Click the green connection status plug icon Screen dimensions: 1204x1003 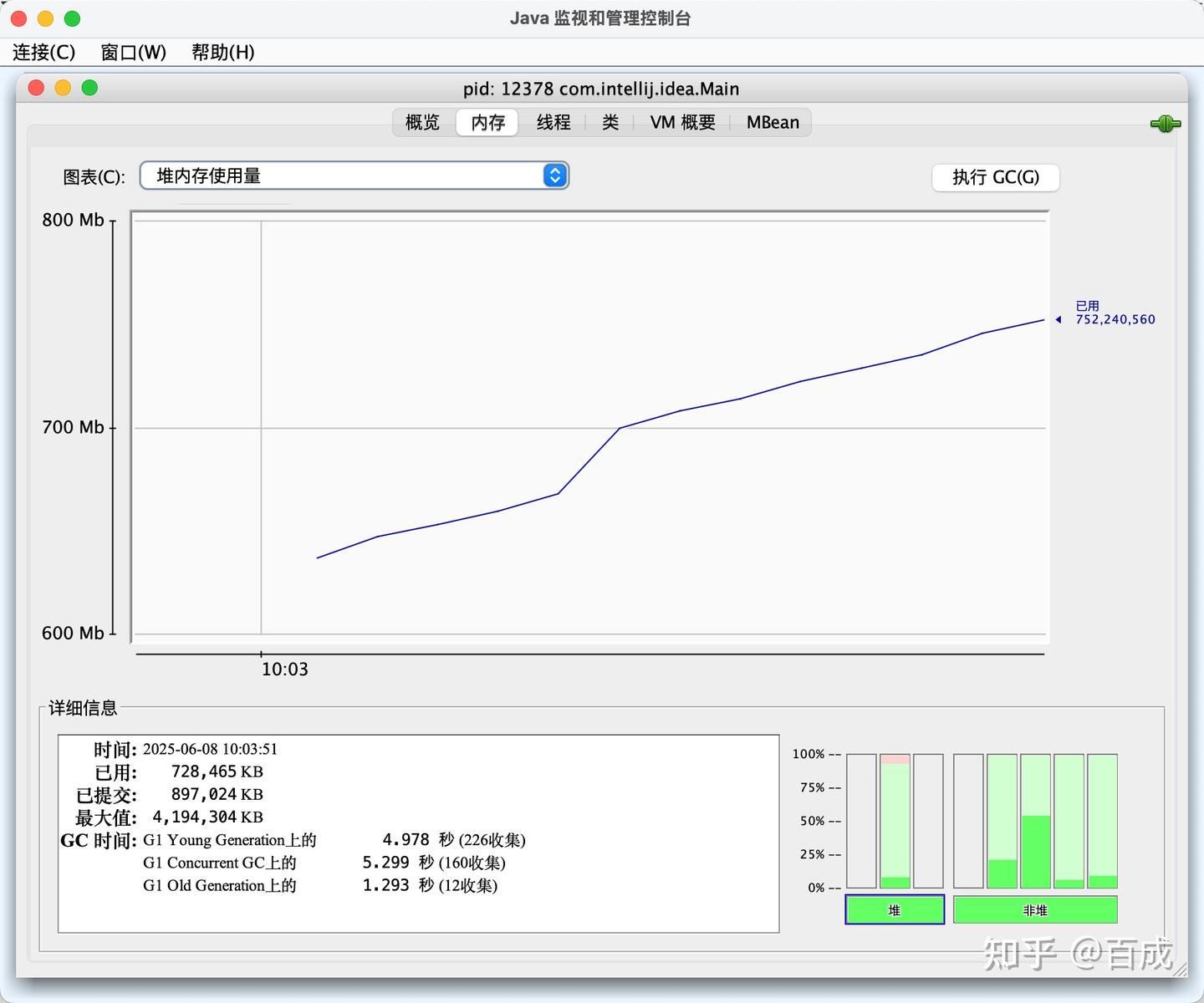click(1165, 124)
